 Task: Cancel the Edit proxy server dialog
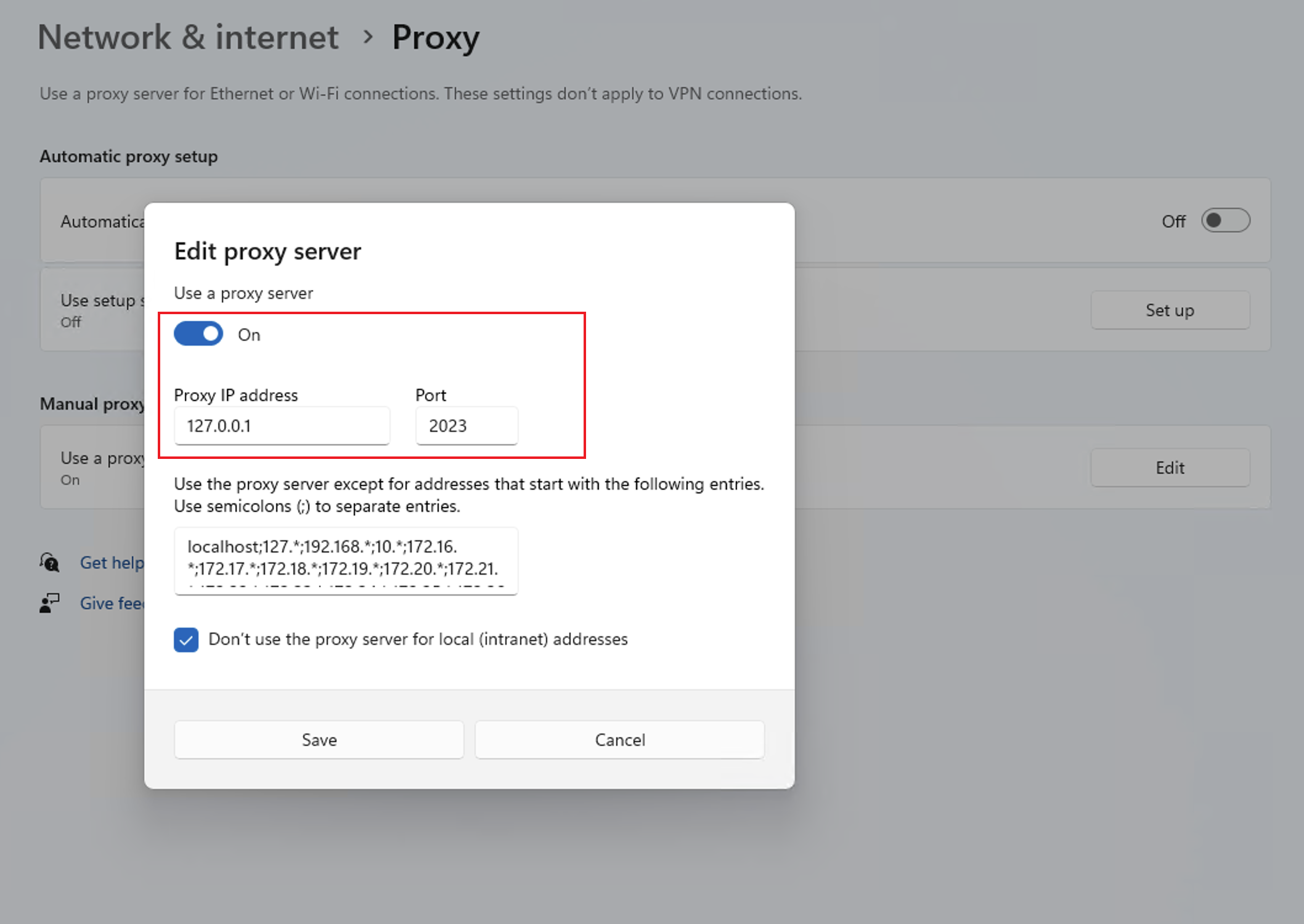point(619,740)
